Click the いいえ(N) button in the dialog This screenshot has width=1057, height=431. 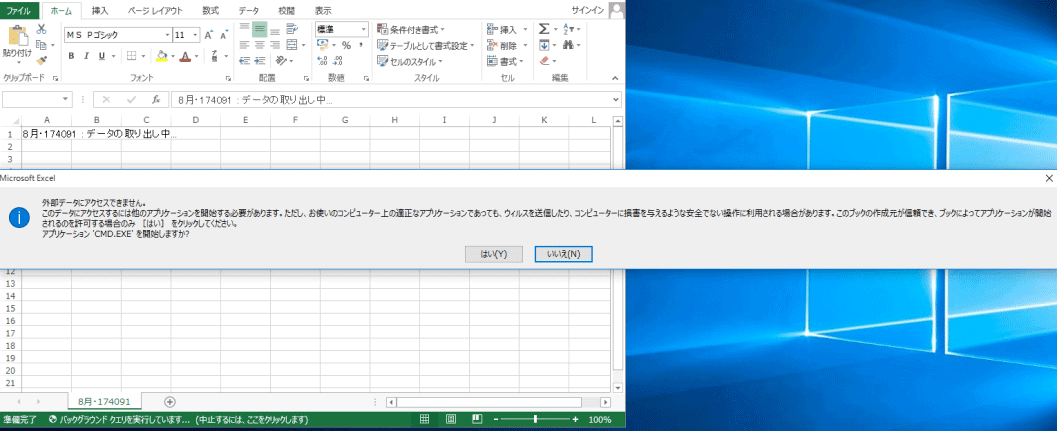(564, 254)
